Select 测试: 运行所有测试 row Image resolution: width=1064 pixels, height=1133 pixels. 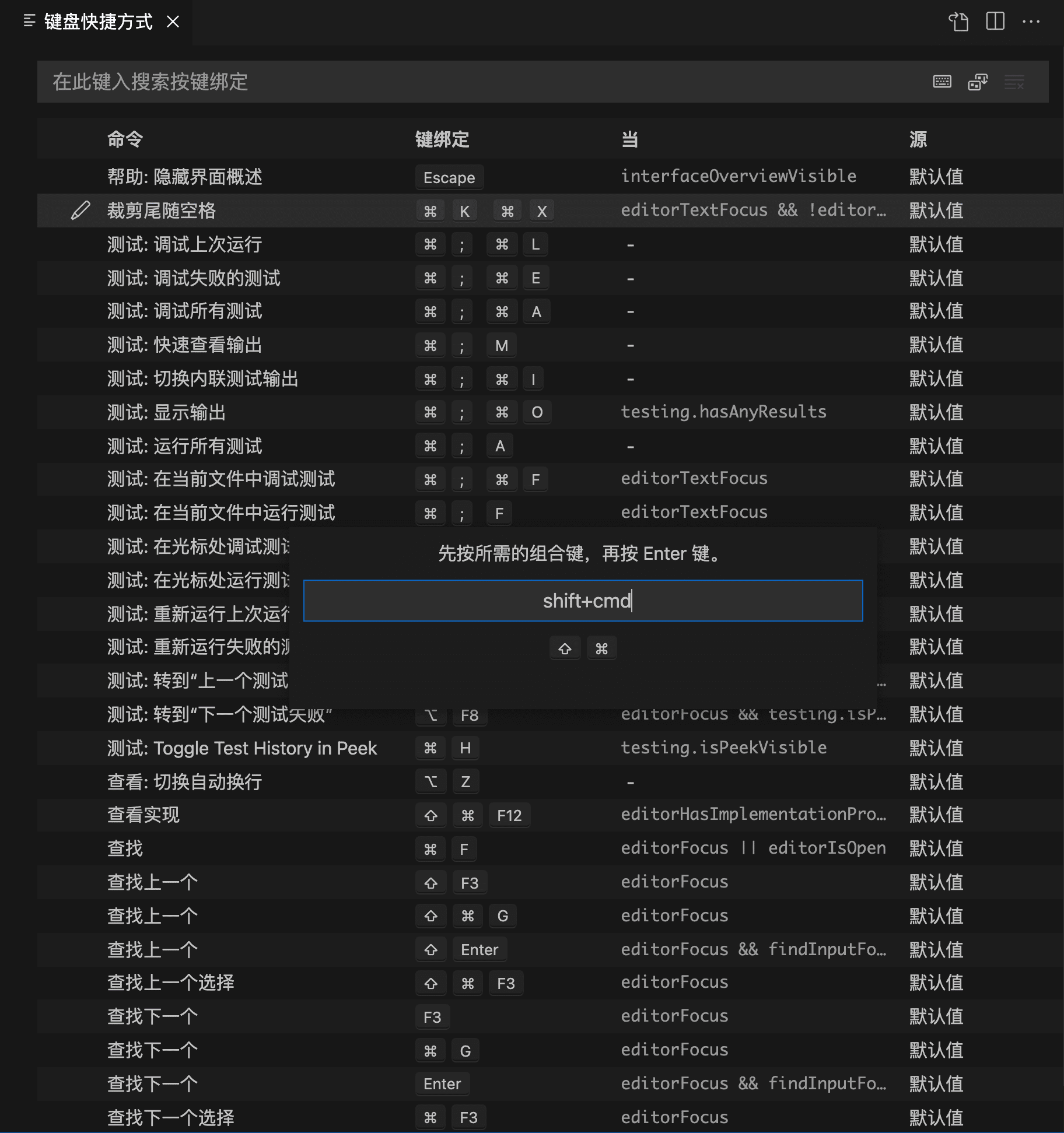[549, 446]
